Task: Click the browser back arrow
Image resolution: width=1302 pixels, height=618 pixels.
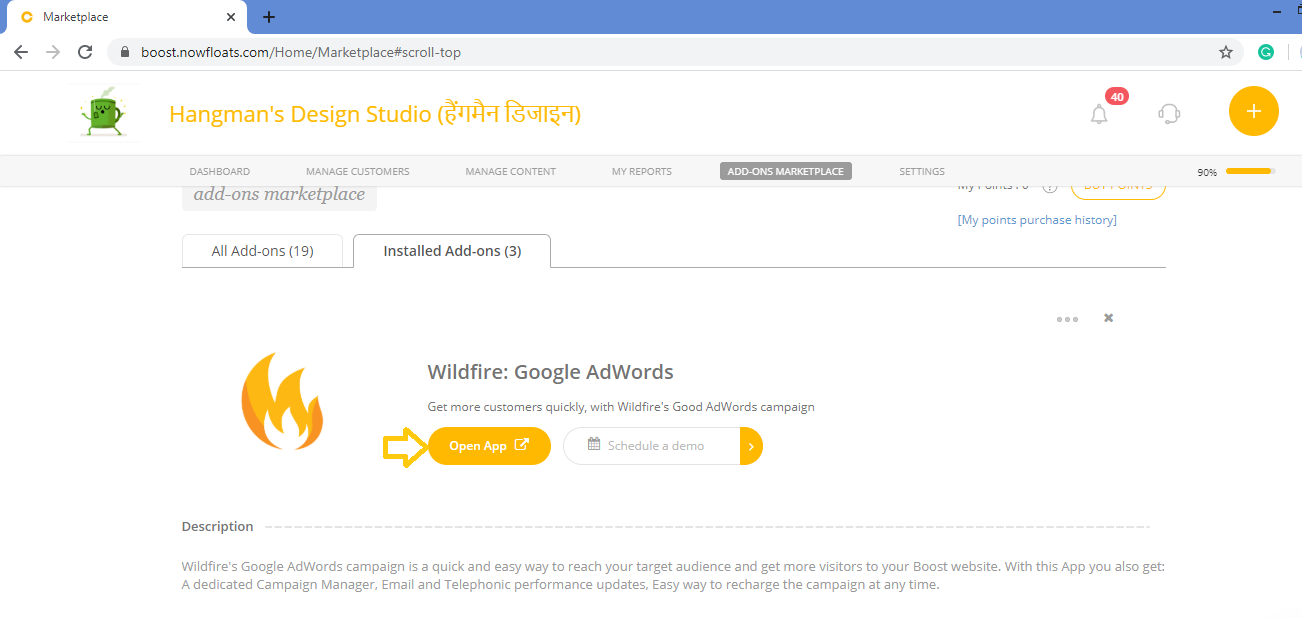Action: pyautogui.click(x=21, y=52)
